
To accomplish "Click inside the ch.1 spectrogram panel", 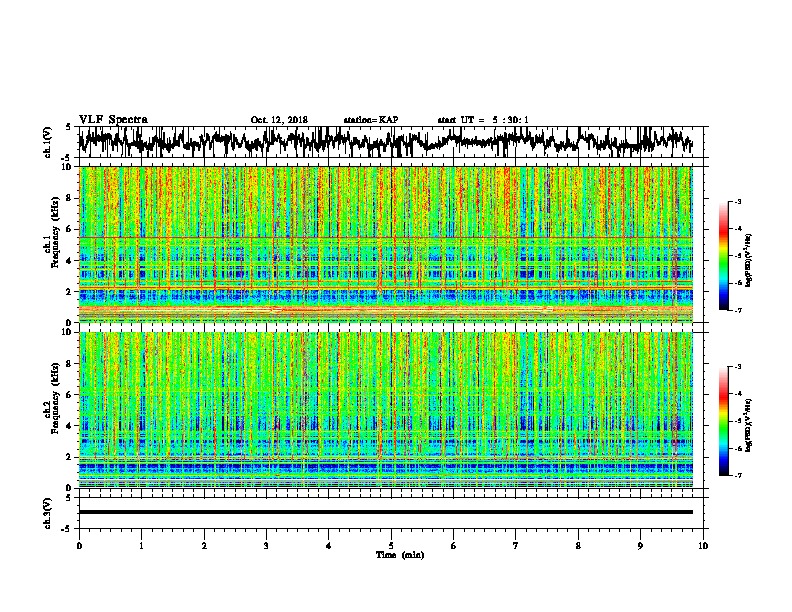I will tap(385, 244).
